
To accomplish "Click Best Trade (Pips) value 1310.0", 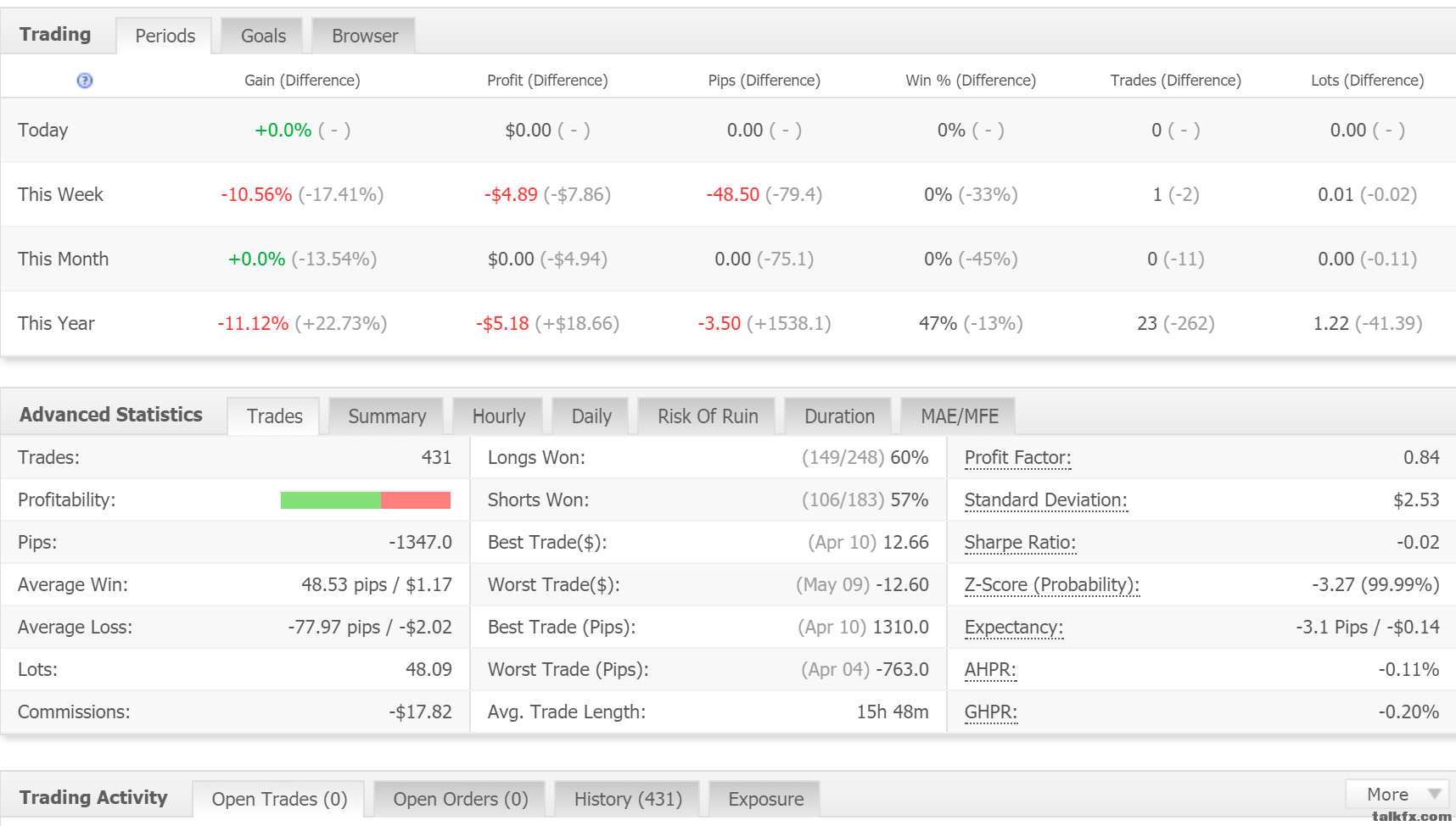I will point(901,628).
